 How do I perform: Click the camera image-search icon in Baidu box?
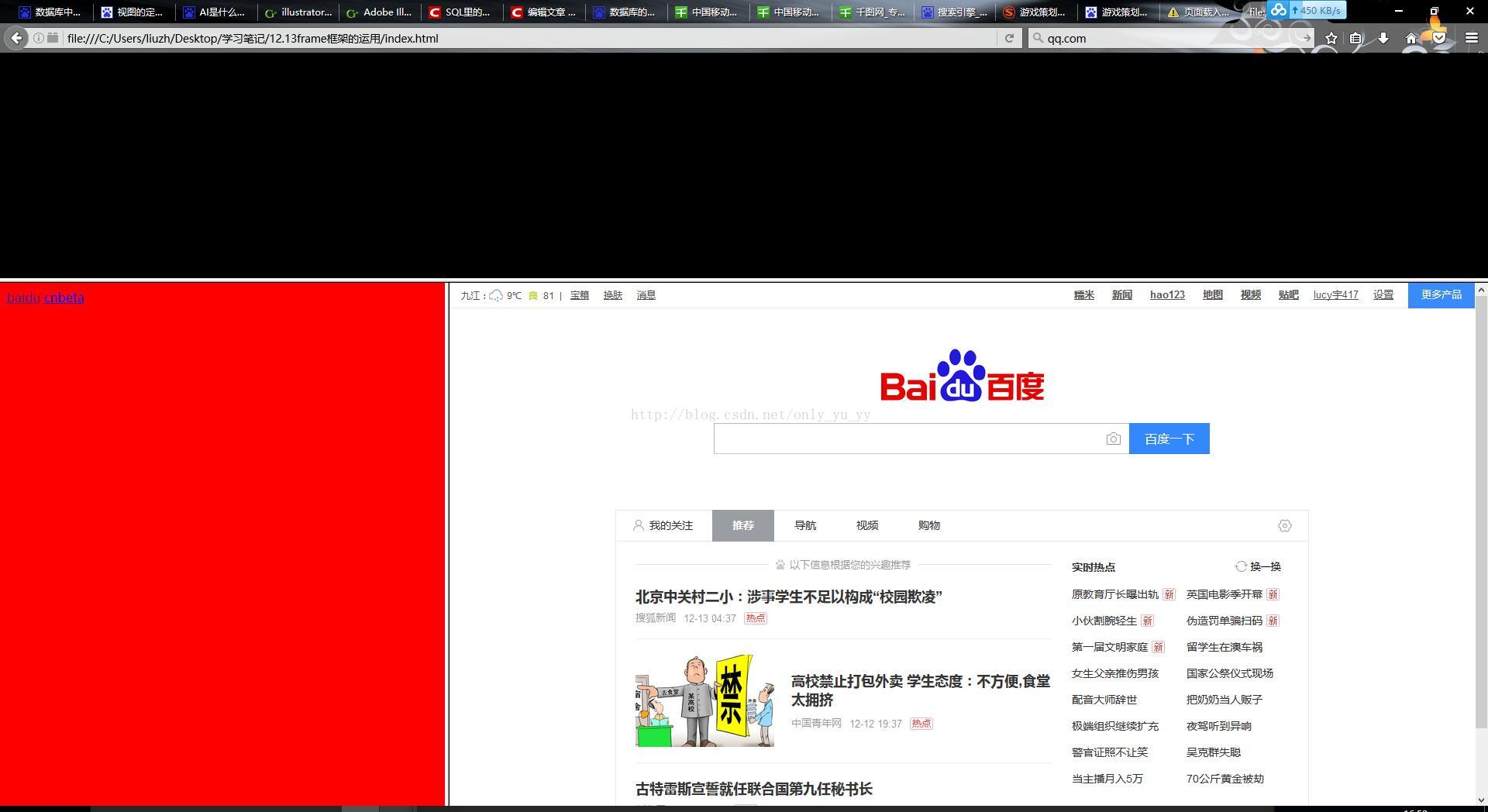pos(1114,439)
